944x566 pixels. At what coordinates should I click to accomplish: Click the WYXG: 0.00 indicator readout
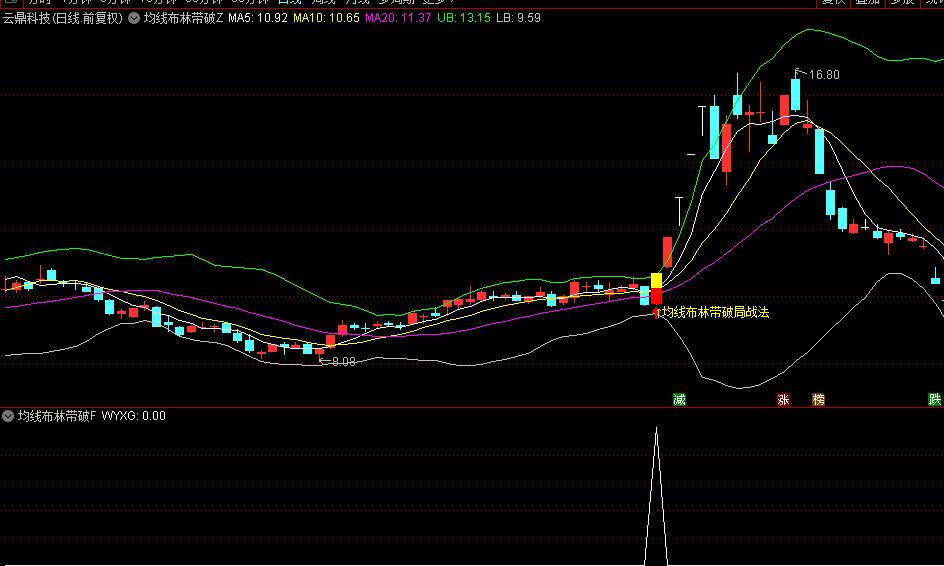(x=134, y=416)
